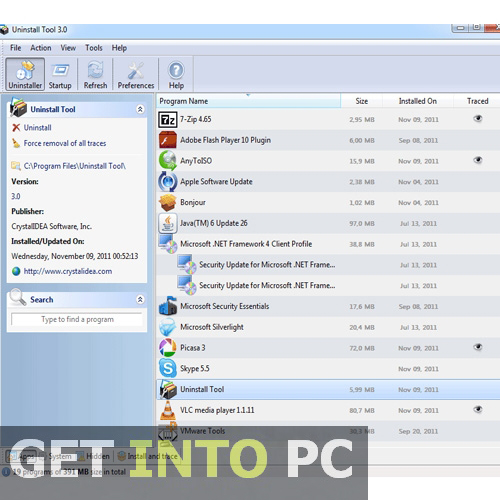Click the red X Uninstall link
This screenshot has width=500, height=500.
coord(32,128)
